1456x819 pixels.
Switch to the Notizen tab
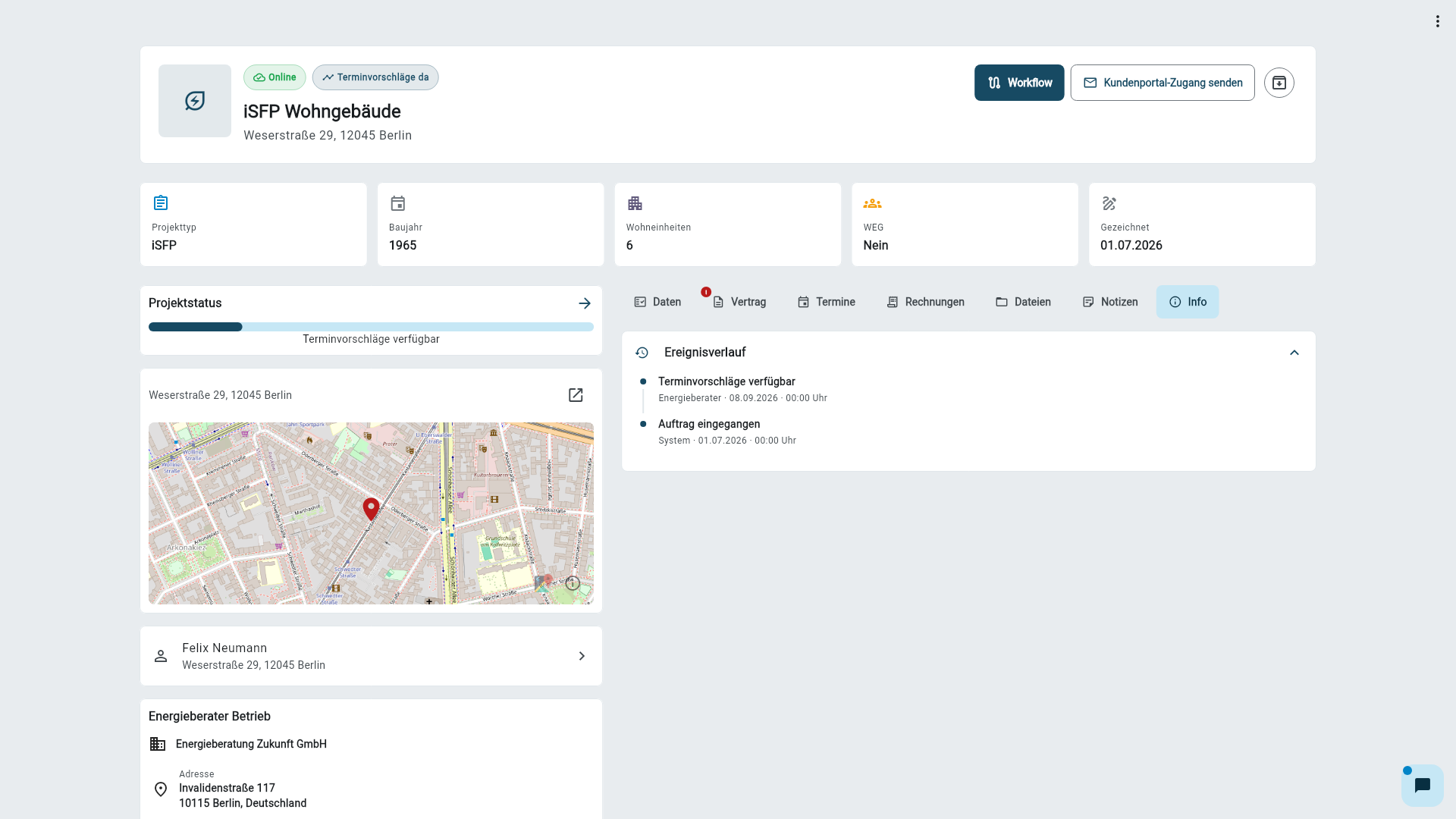1110,302
